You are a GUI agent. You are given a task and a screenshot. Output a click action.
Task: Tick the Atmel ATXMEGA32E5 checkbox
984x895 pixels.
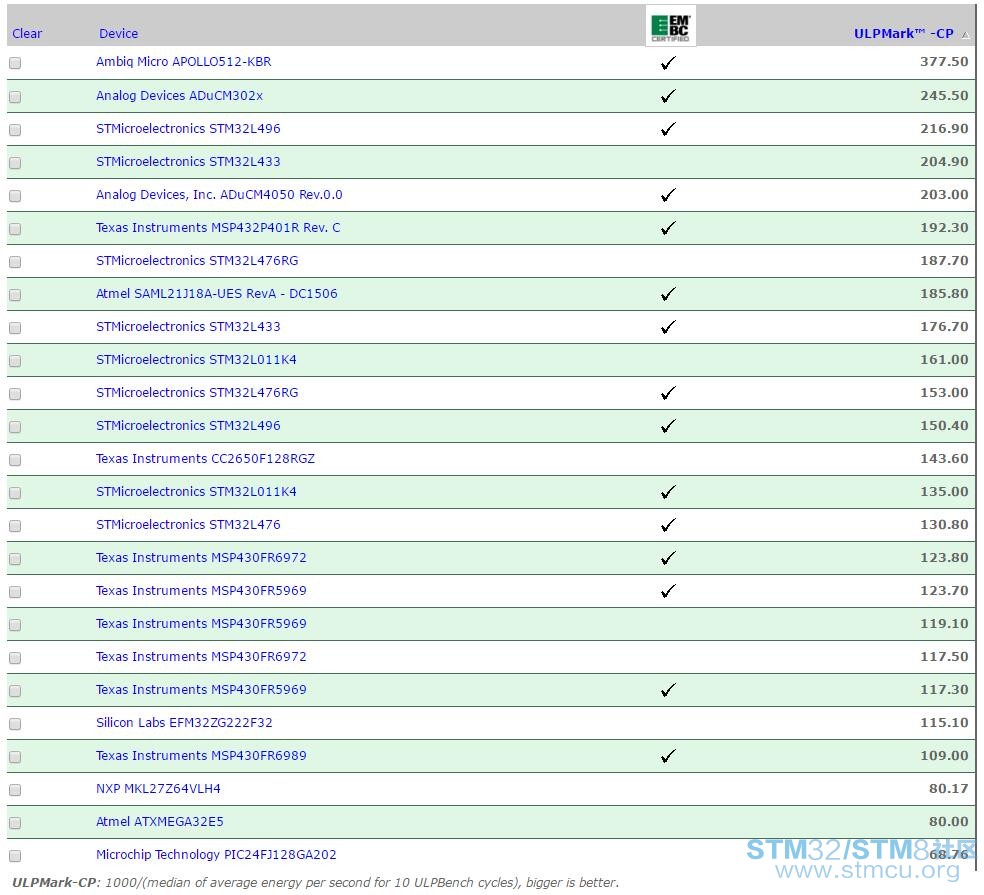[x=15, y=823]
